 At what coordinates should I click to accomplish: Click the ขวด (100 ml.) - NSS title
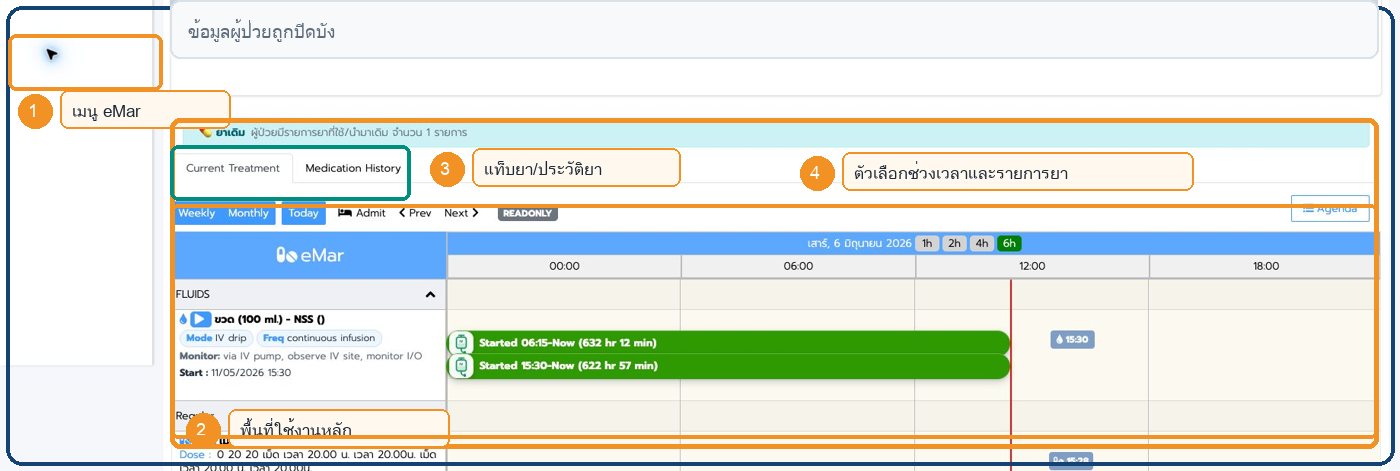coord(269,320)
